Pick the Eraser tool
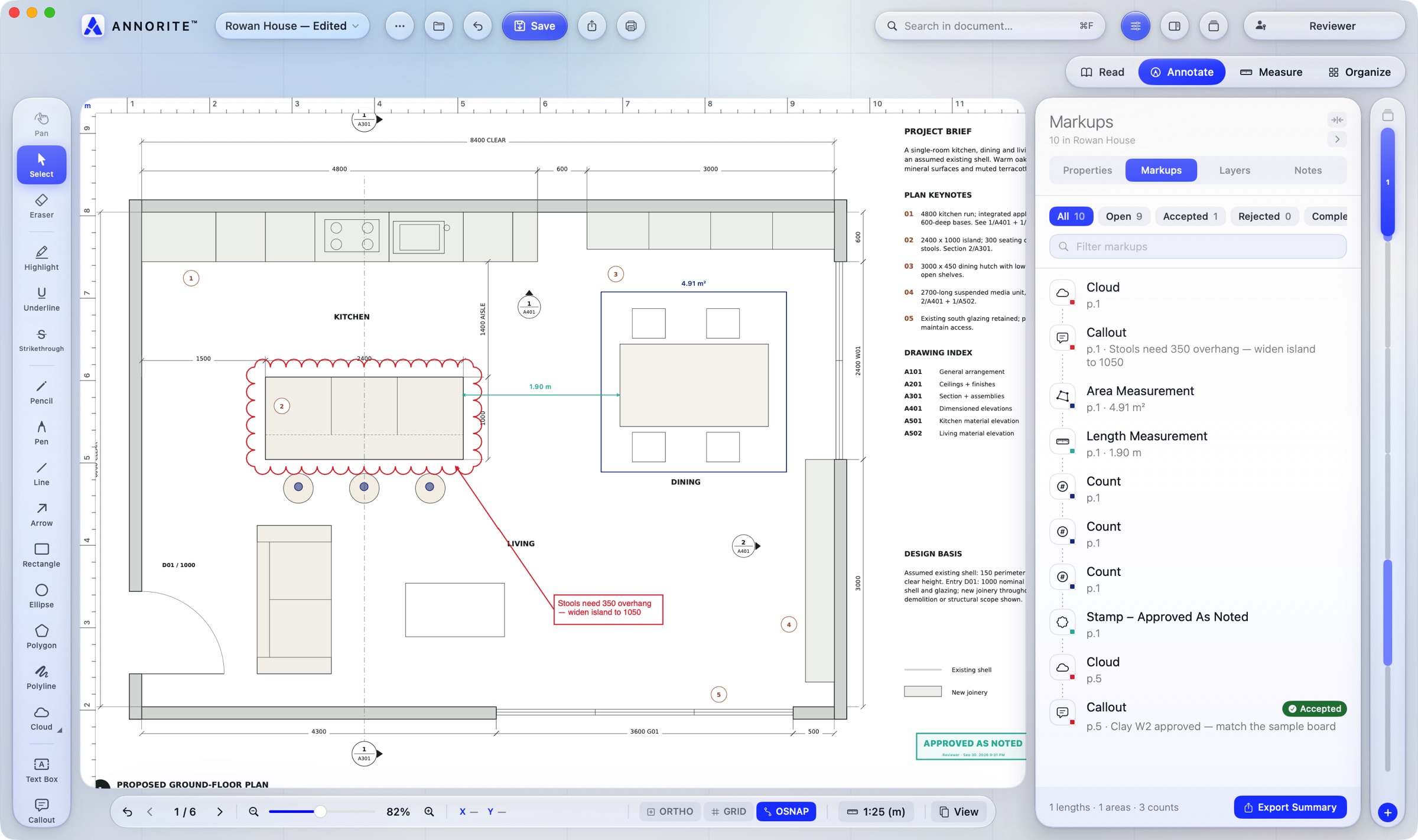The image size is (1418, 840). 41,206
